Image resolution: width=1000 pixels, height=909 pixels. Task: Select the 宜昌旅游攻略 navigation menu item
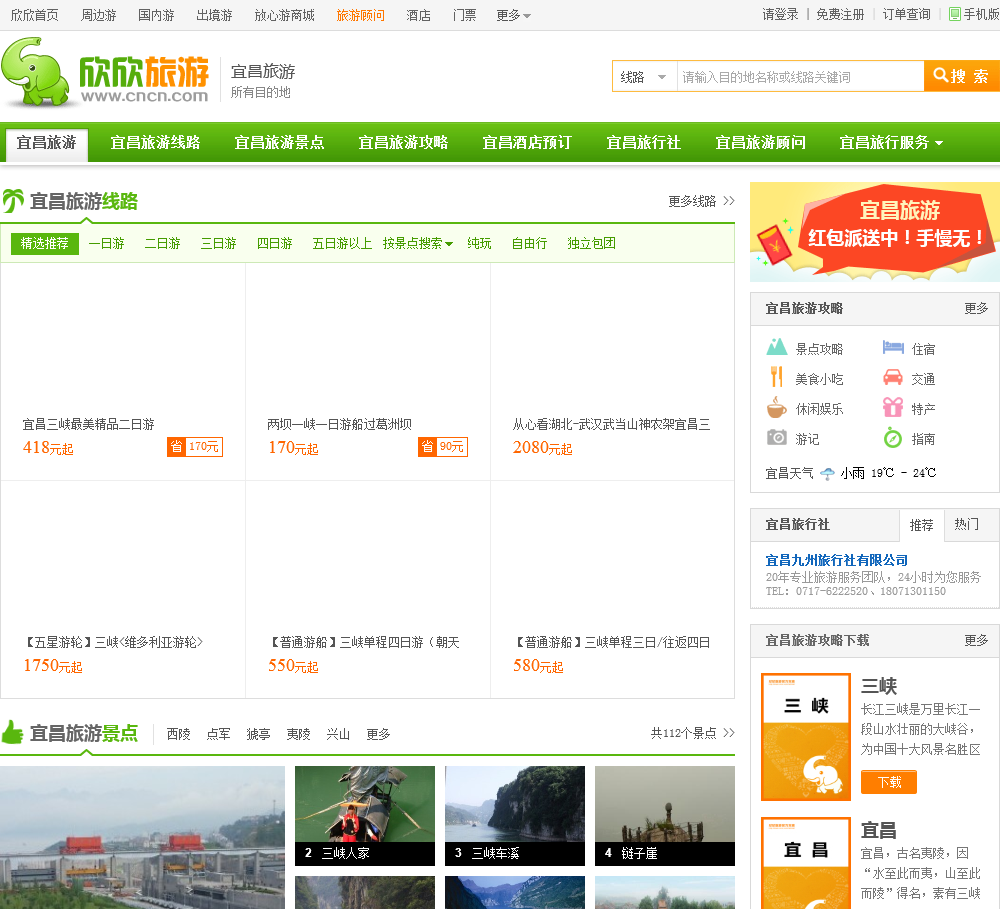coord(403,143)
